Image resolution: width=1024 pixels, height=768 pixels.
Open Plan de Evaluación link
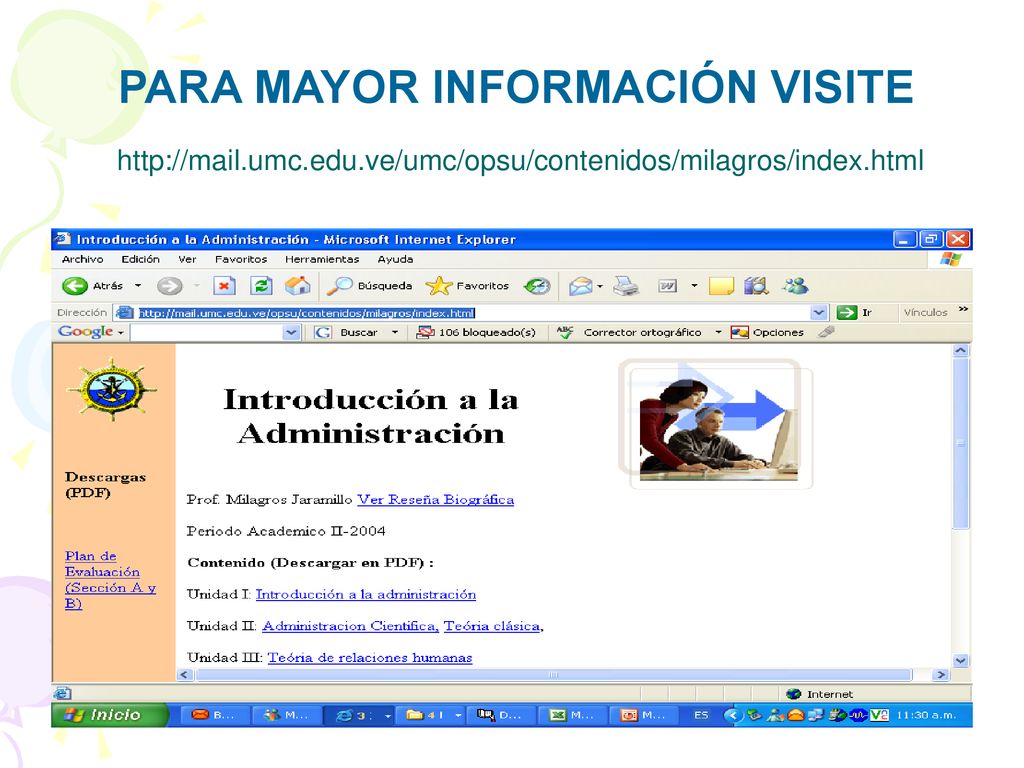(x=110, y=579)
